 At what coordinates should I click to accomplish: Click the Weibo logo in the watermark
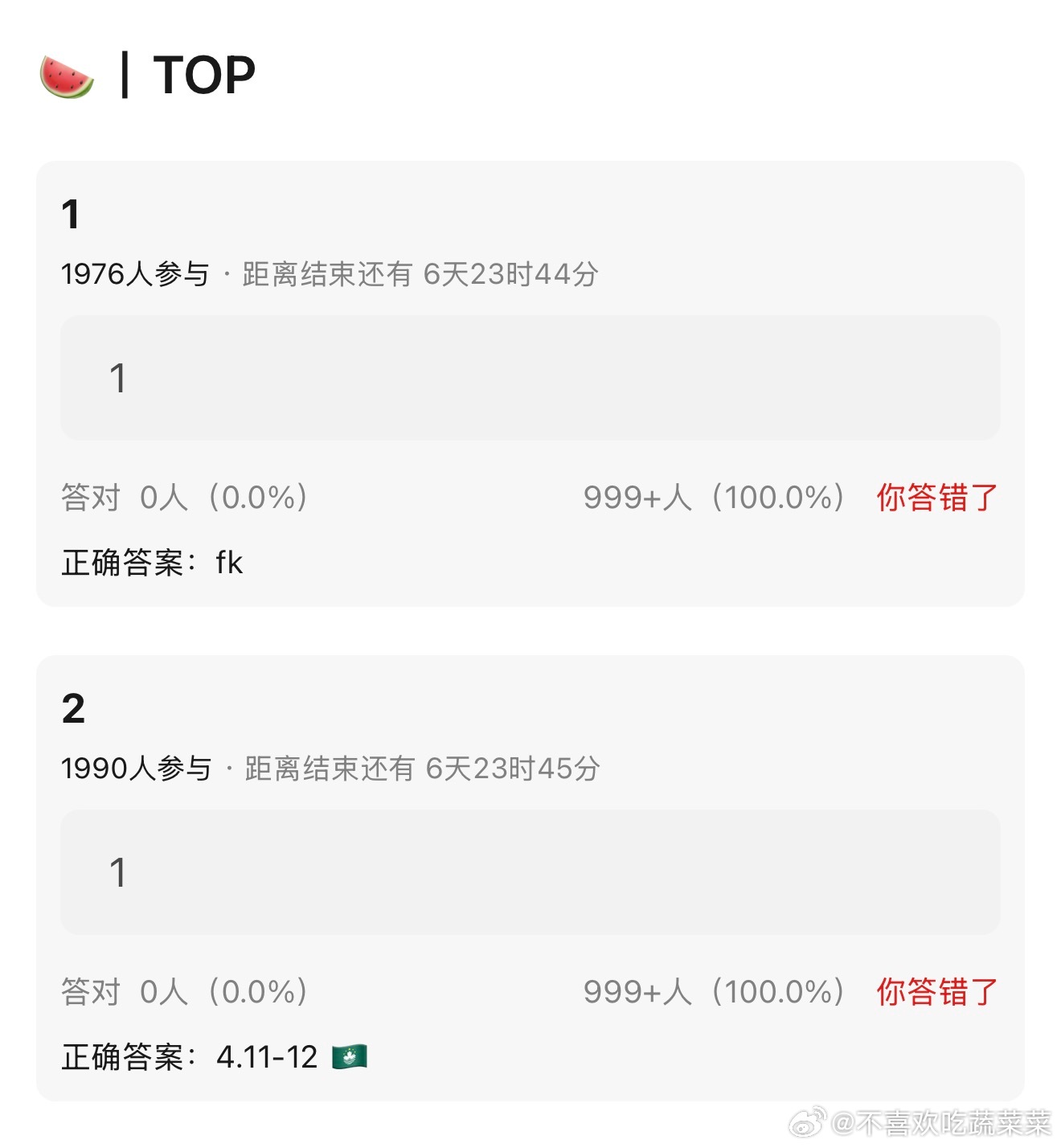pos(807,1121)
